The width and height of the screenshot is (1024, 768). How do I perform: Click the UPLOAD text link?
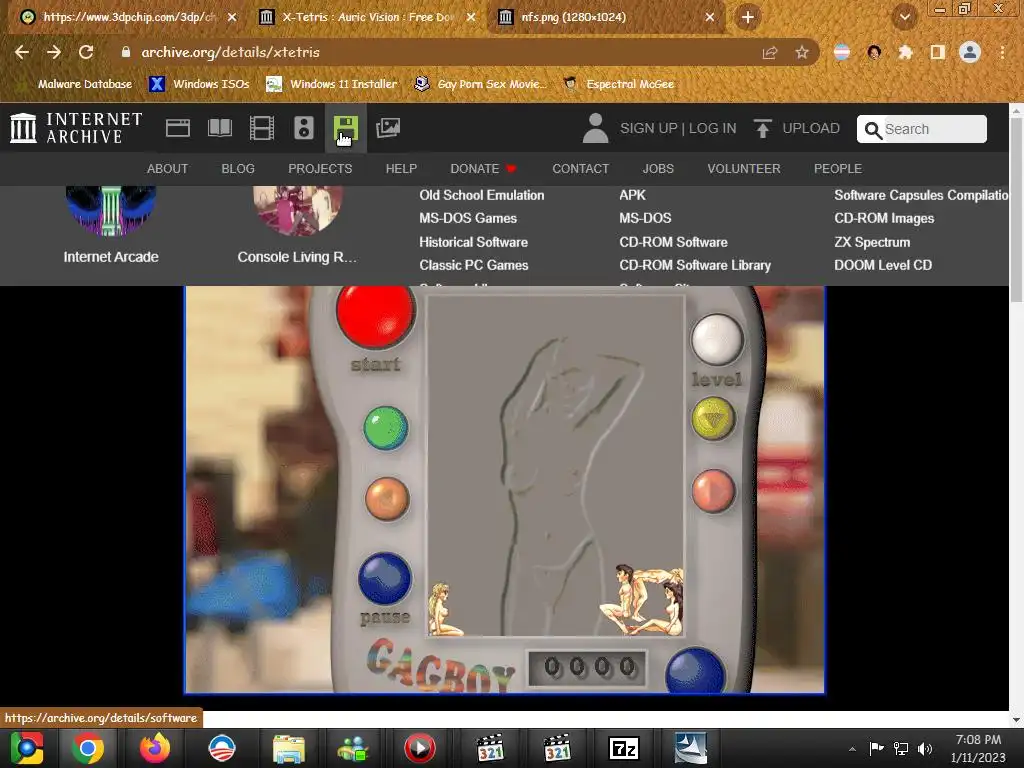click(x=811, y=128)
